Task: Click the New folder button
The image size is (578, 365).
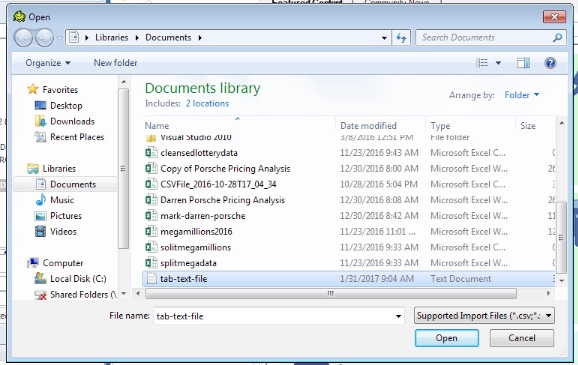Action: click(115, 63)
